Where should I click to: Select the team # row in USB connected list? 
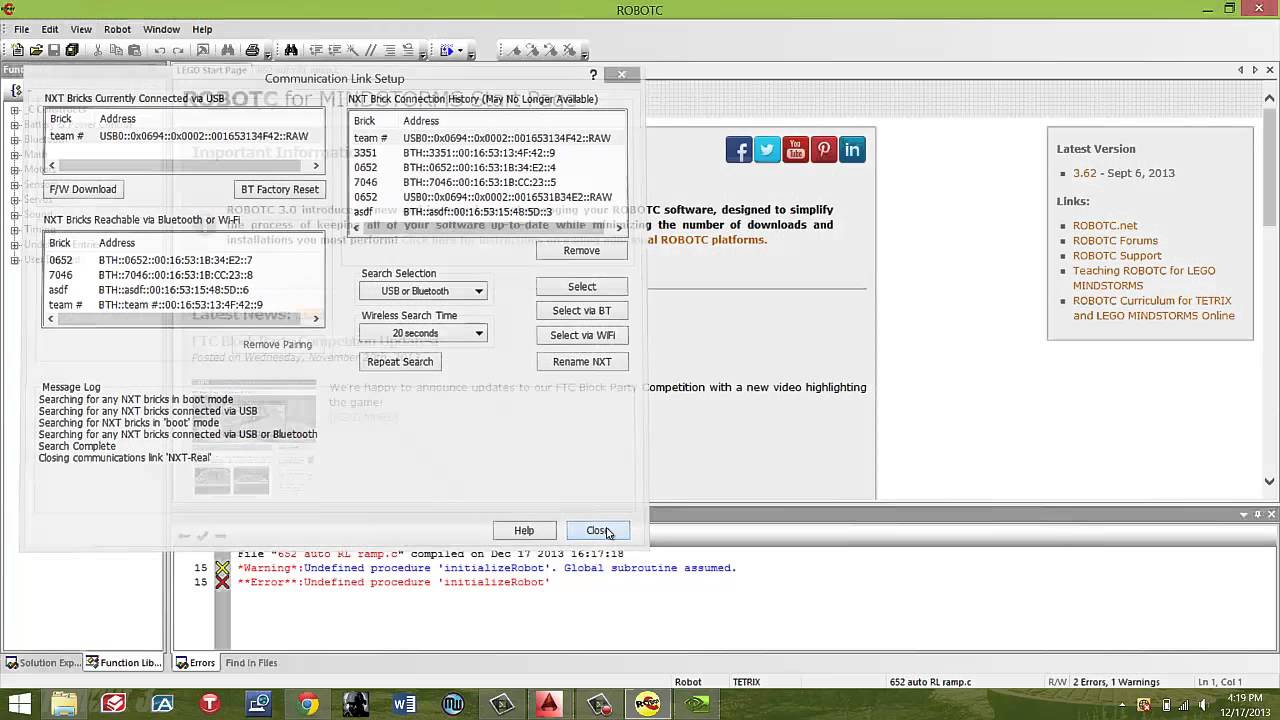[x=182, y=136]
